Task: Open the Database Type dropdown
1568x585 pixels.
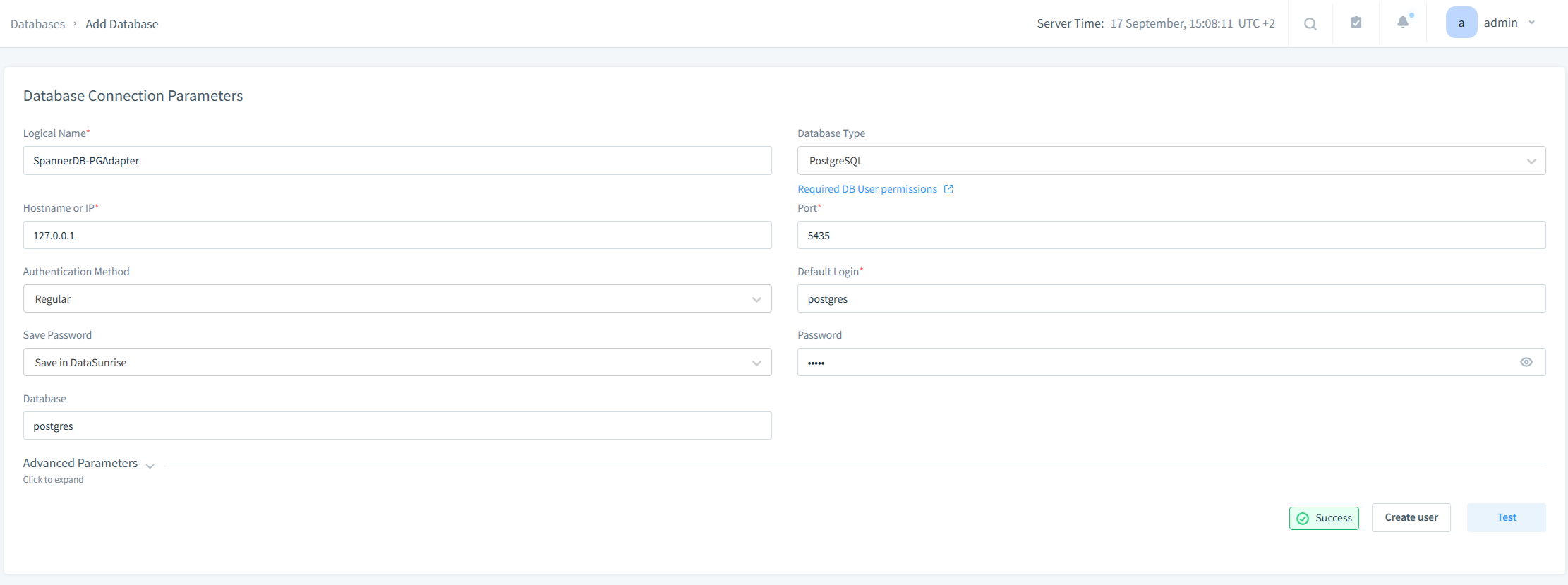Action: coord(1171,161)
